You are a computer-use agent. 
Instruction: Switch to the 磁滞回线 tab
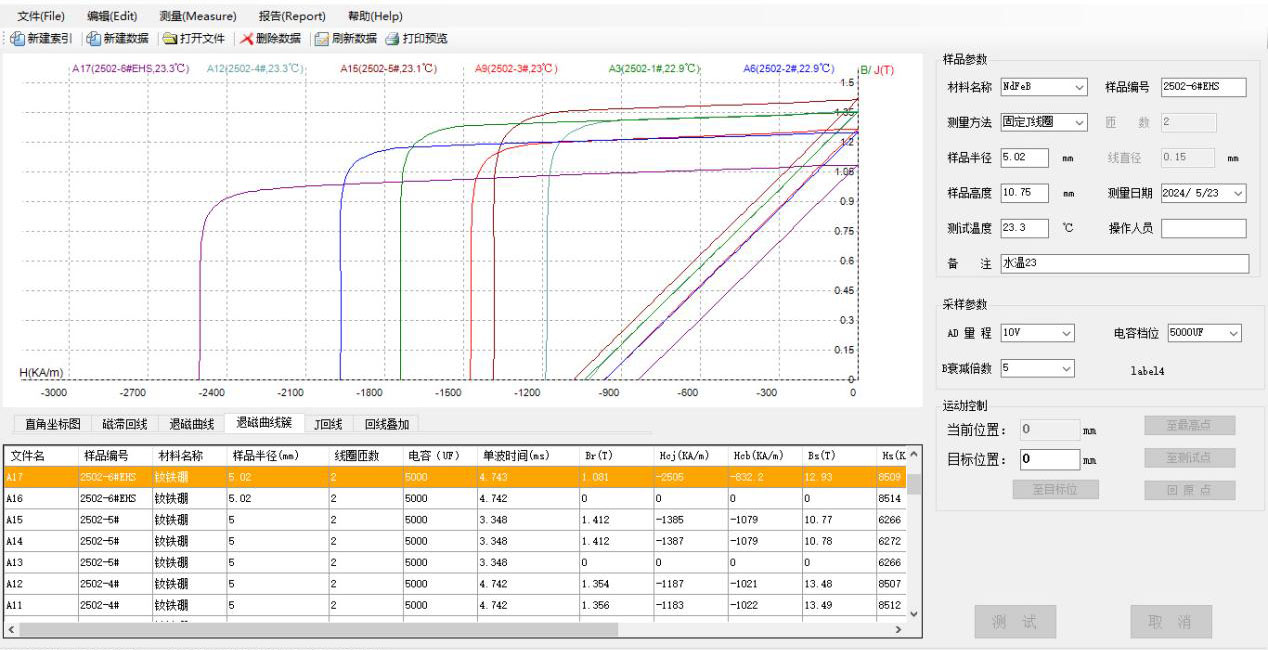pos(123,424)
